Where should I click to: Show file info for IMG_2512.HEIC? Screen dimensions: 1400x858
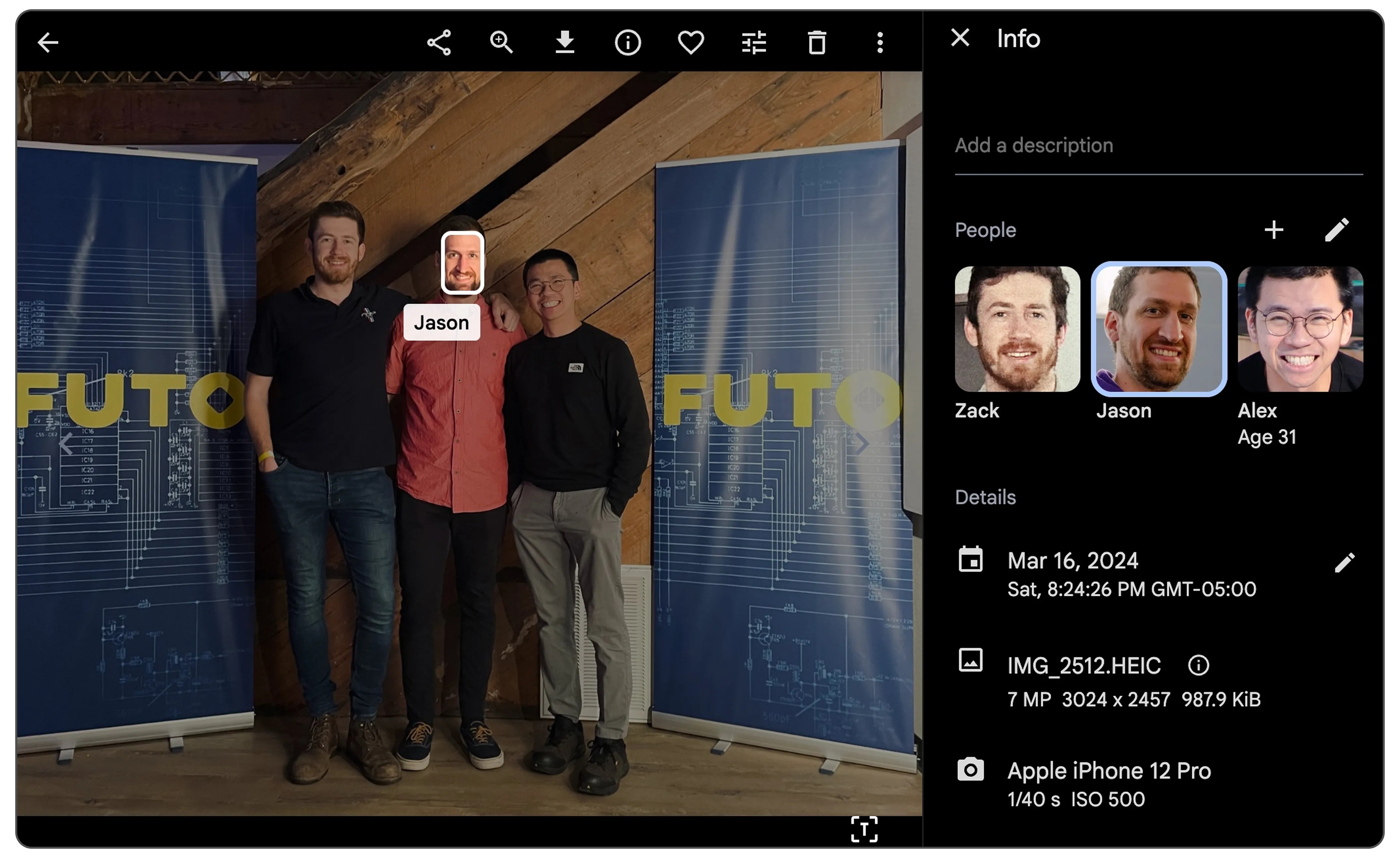click(1198, 665)
